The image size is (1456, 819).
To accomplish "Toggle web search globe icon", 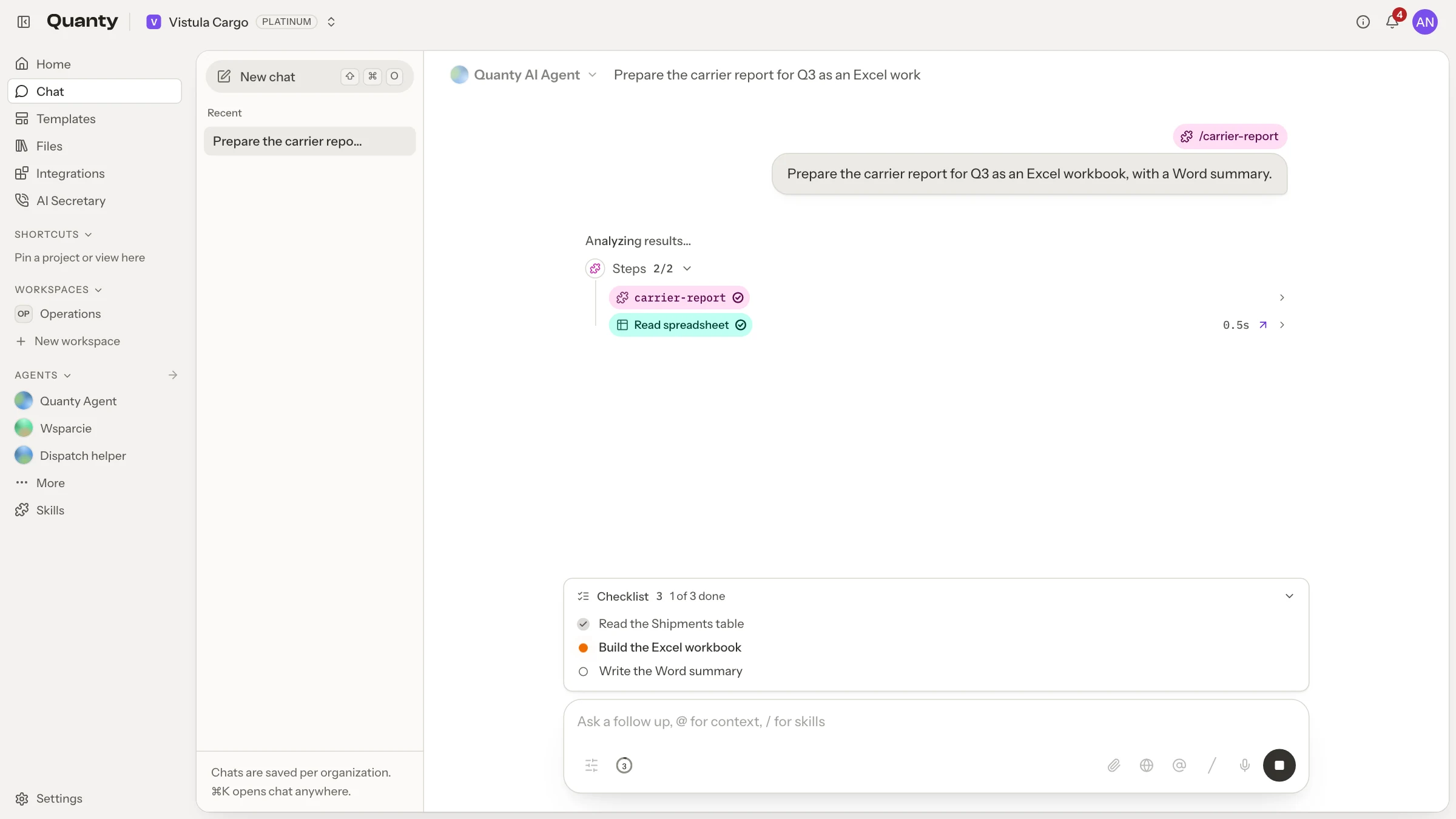I will pos(1146,765).
